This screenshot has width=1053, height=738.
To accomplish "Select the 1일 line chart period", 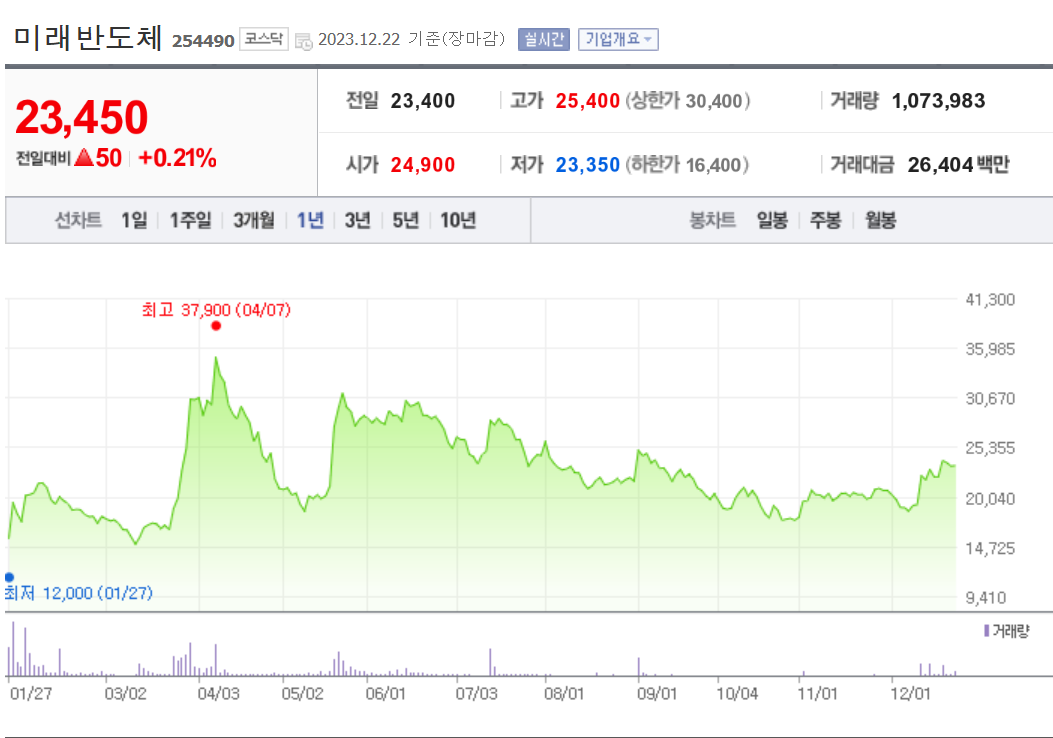I will tap(134, 220).
